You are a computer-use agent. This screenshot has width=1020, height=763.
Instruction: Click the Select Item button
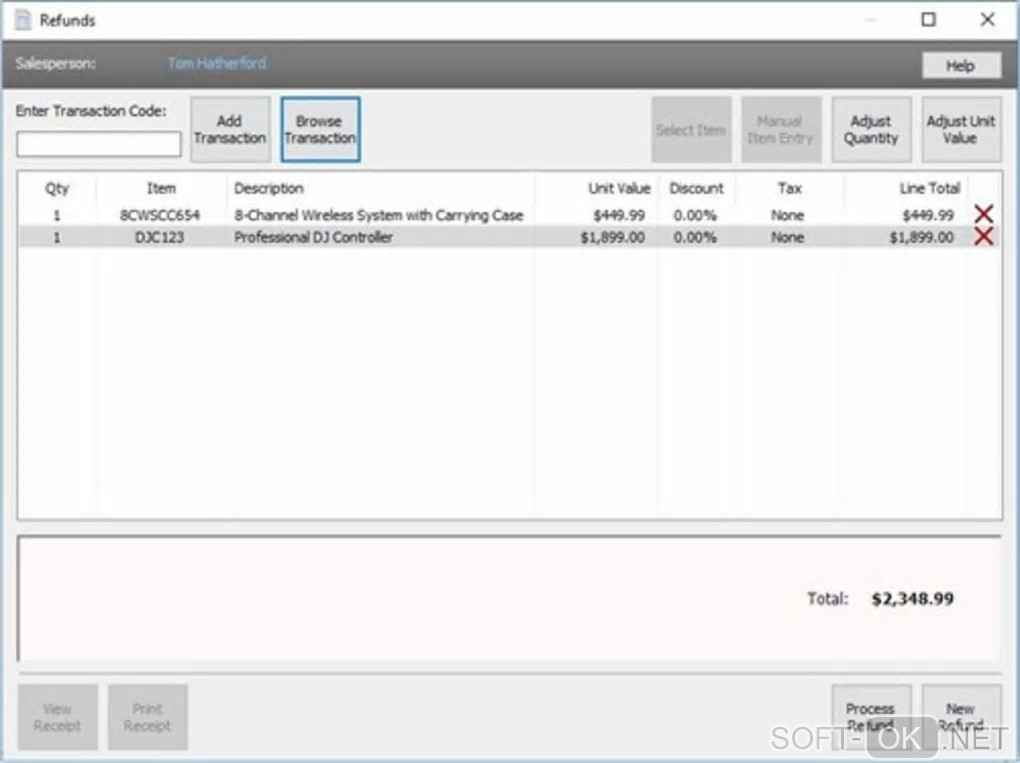tap(691, 129)
